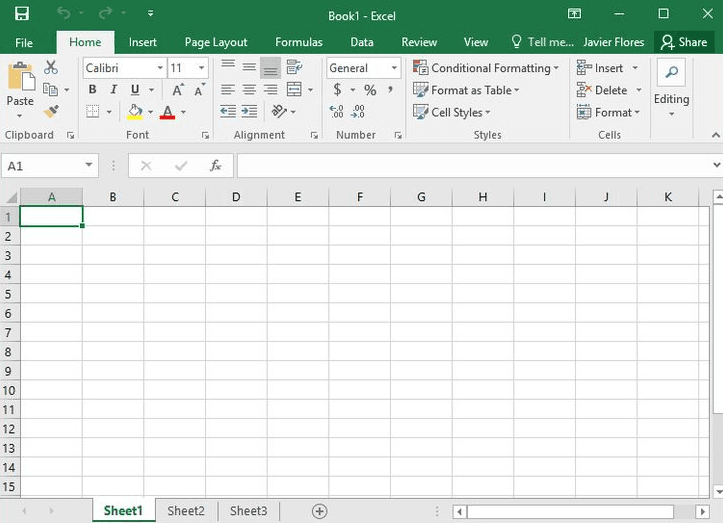
Task: Click Decrease Font Size icon
Action: tap(199, 90)
